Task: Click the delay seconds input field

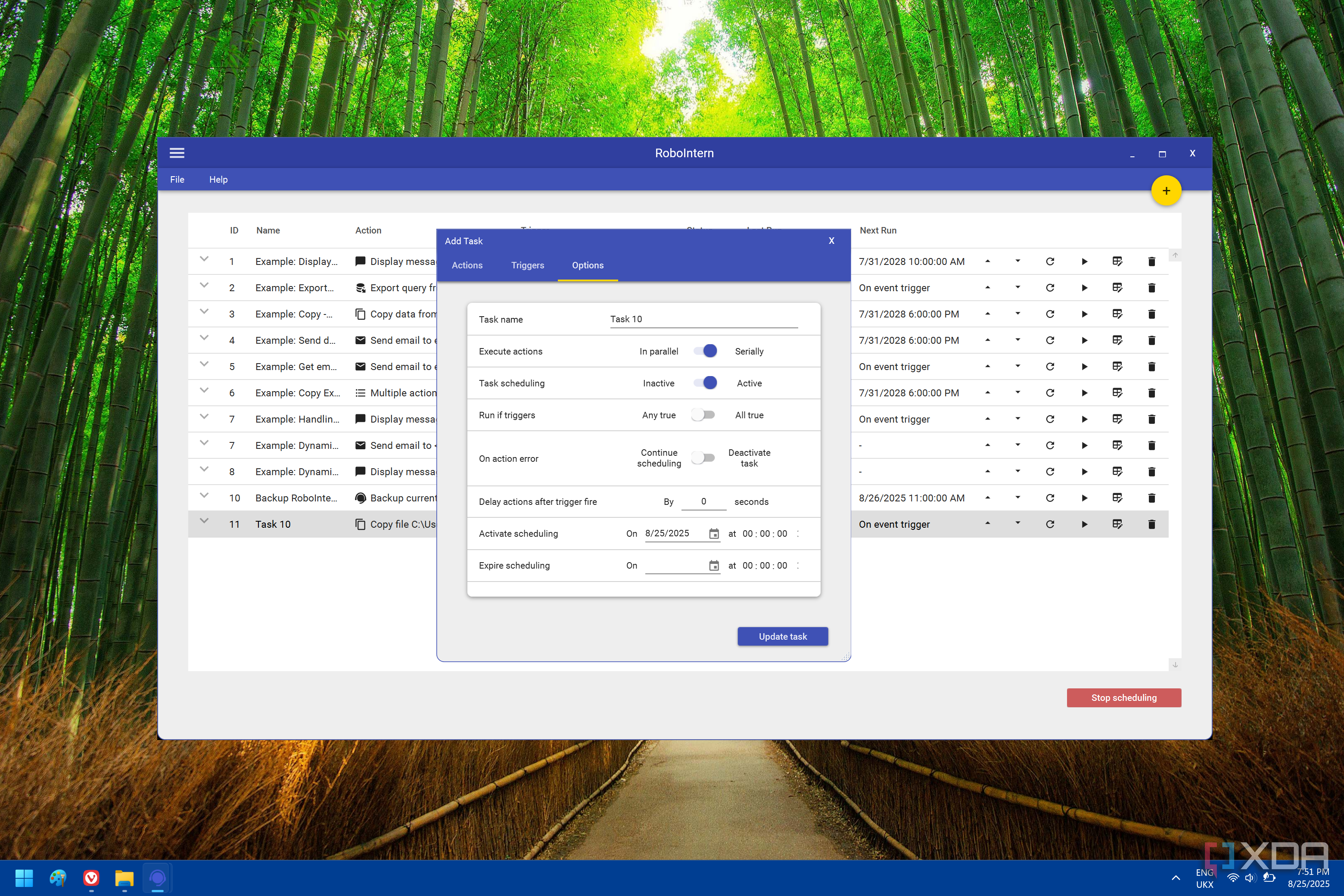Action: 703,501
